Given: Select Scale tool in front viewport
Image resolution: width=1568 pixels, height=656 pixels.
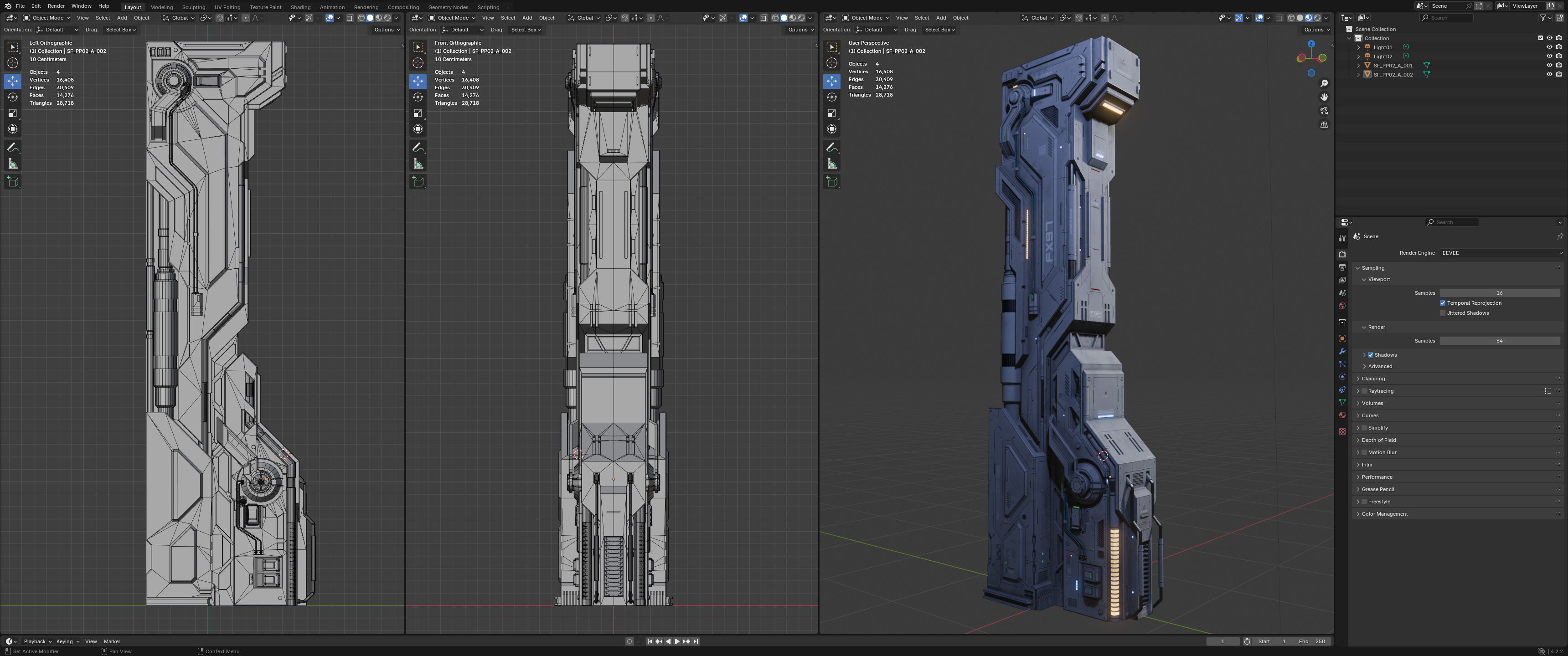Looking at the screenshot, I should coord(418,113).
